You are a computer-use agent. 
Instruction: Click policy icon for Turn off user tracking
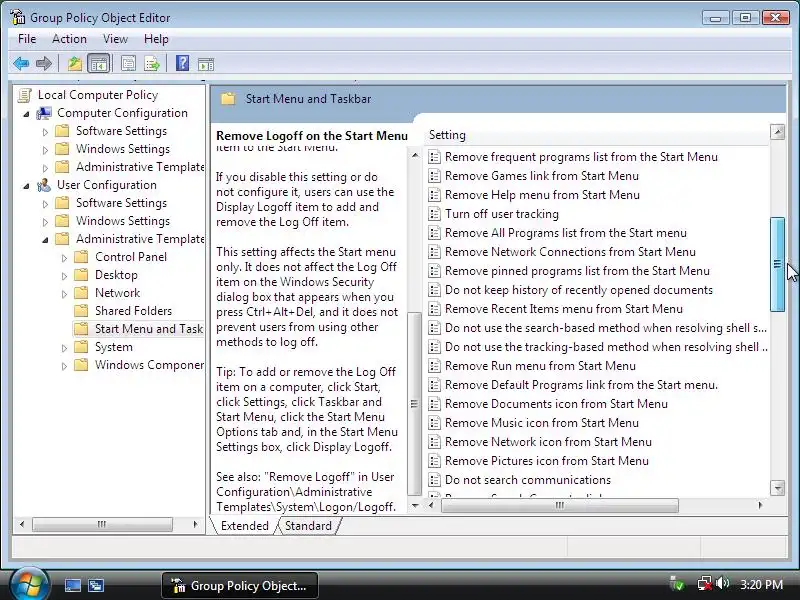click(x=434, y=214)
